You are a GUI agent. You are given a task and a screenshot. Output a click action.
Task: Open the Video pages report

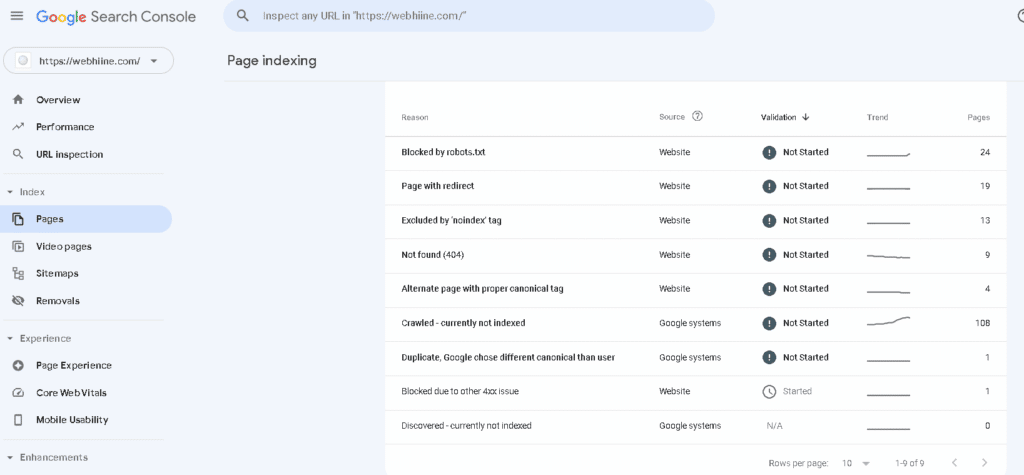tap(86, 246)
